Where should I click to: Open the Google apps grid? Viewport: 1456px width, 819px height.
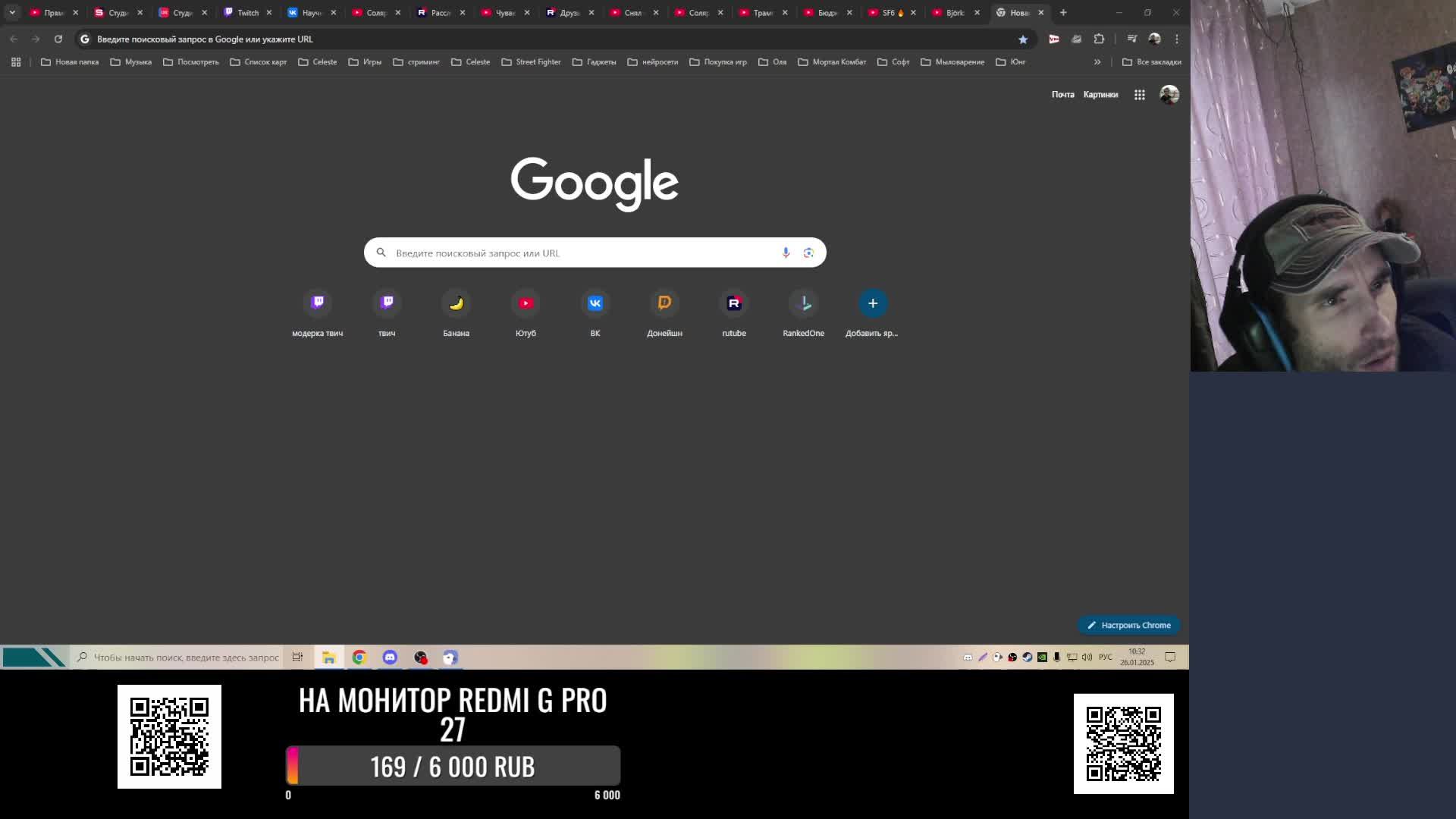point(1139,95)
